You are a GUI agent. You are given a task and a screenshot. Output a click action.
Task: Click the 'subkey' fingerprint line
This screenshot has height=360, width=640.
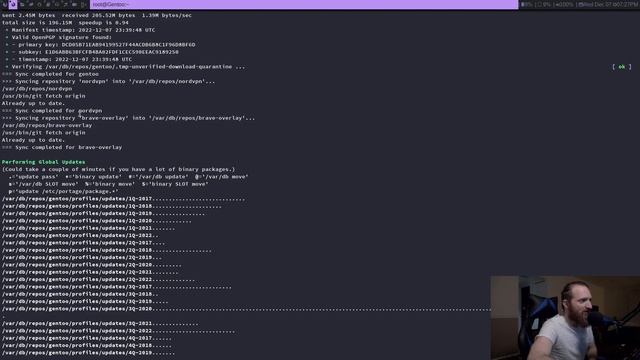[92, 52]
